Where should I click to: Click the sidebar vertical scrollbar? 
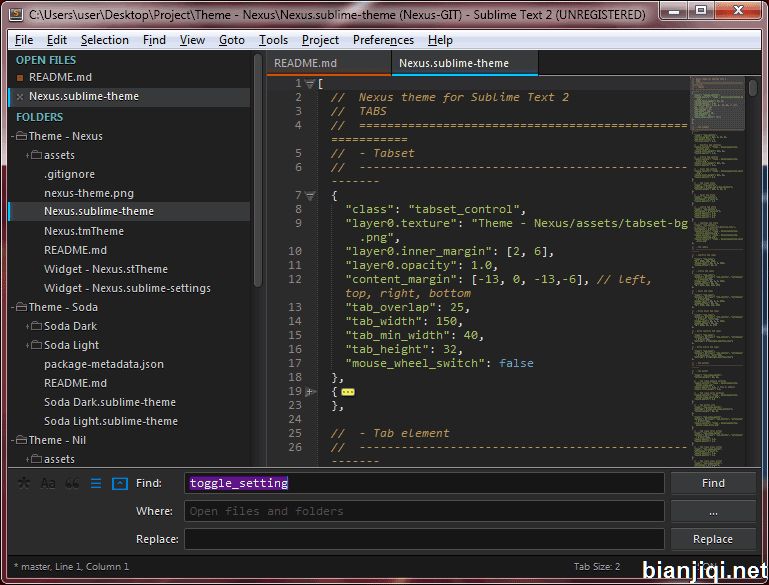tap(258, 170)
